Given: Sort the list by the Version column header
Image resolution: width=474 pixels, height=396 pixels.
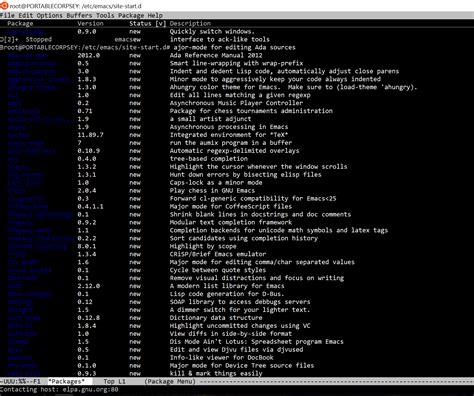Looking at the screenshot, I should [90, 24].
